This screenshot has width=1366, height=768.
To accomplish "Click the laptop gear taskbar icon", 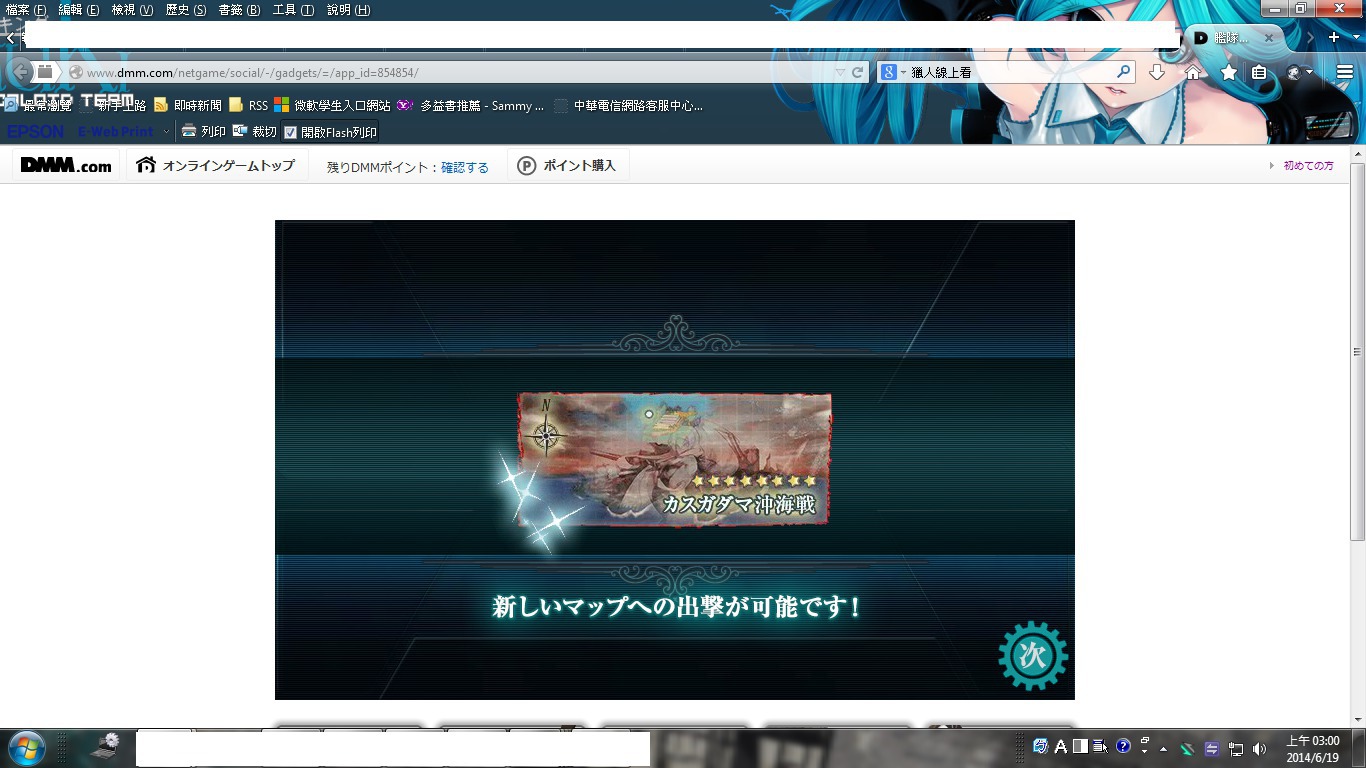I will (106, 746).
